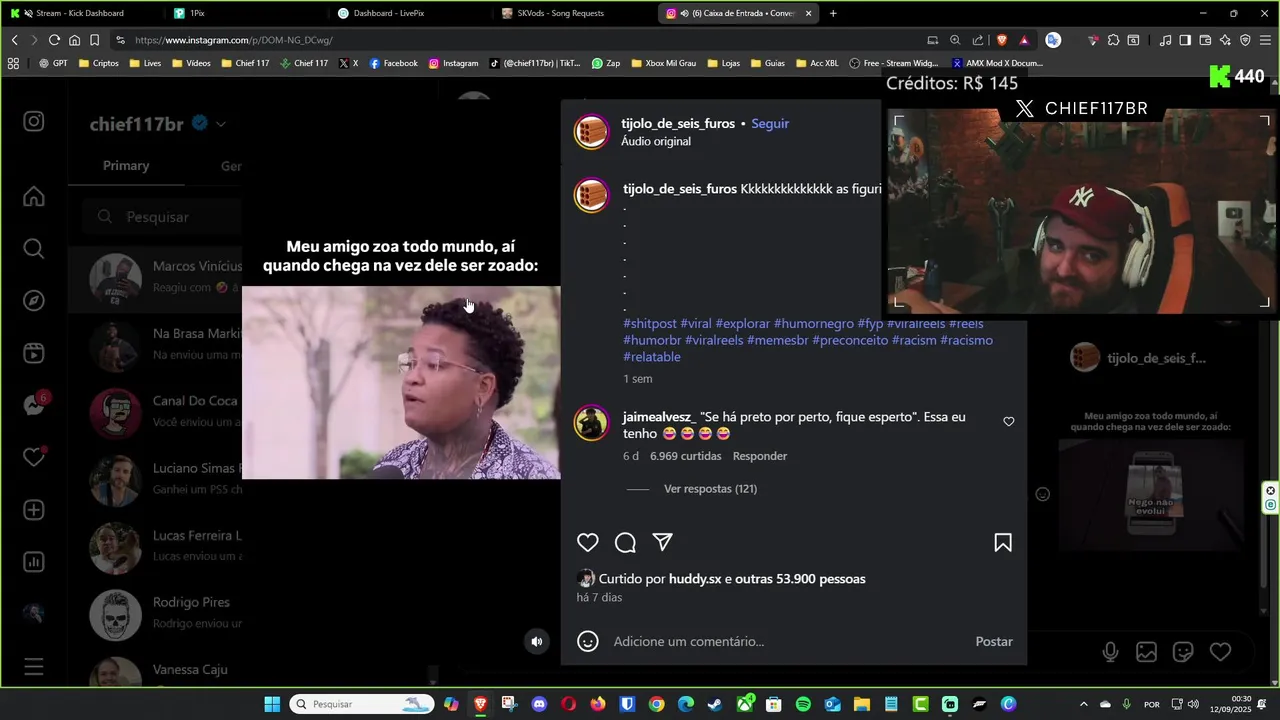
Task: Reply to the jaimealvesz_ comment with Responder
Action: click(760, 456)
